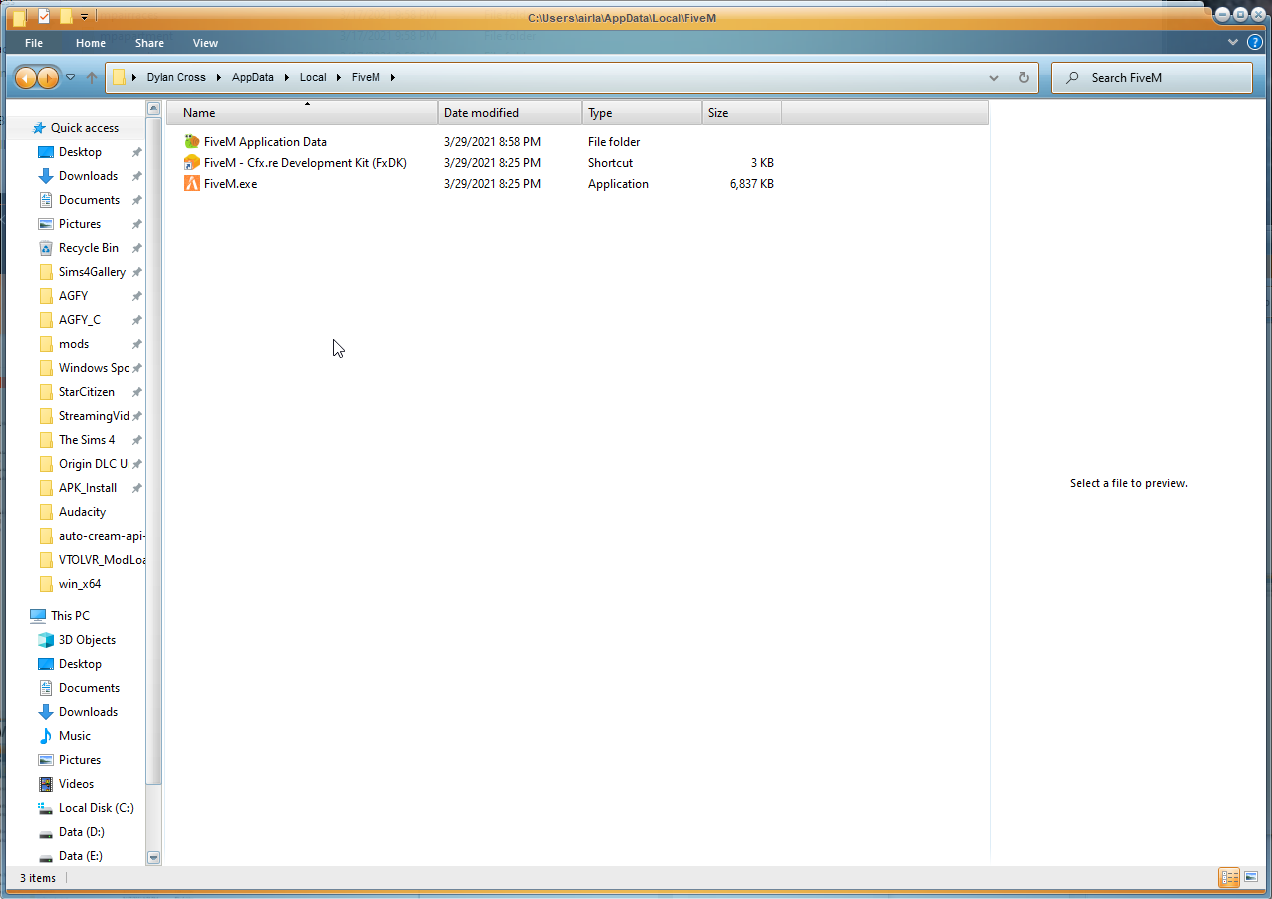Open the address bar history dropdown
Image resolution: width=1272 pixels, height=899 pixels.
993,77
